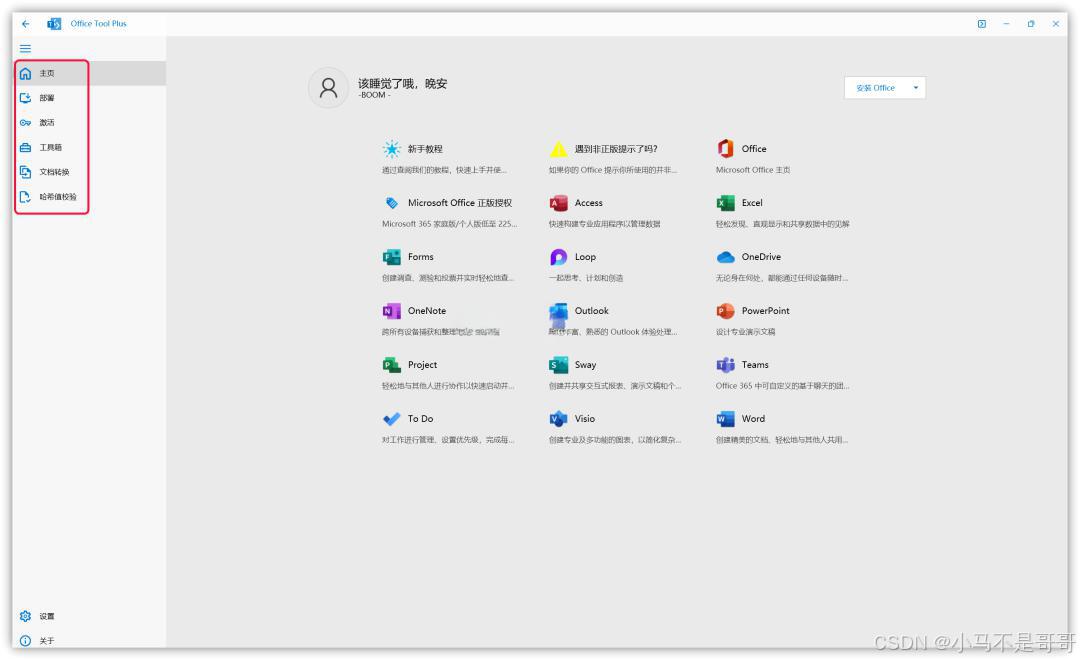Click the Office Tool Plus logo
The height and width of the screenshot is (660, 1080).
click(x=54, y=23)
